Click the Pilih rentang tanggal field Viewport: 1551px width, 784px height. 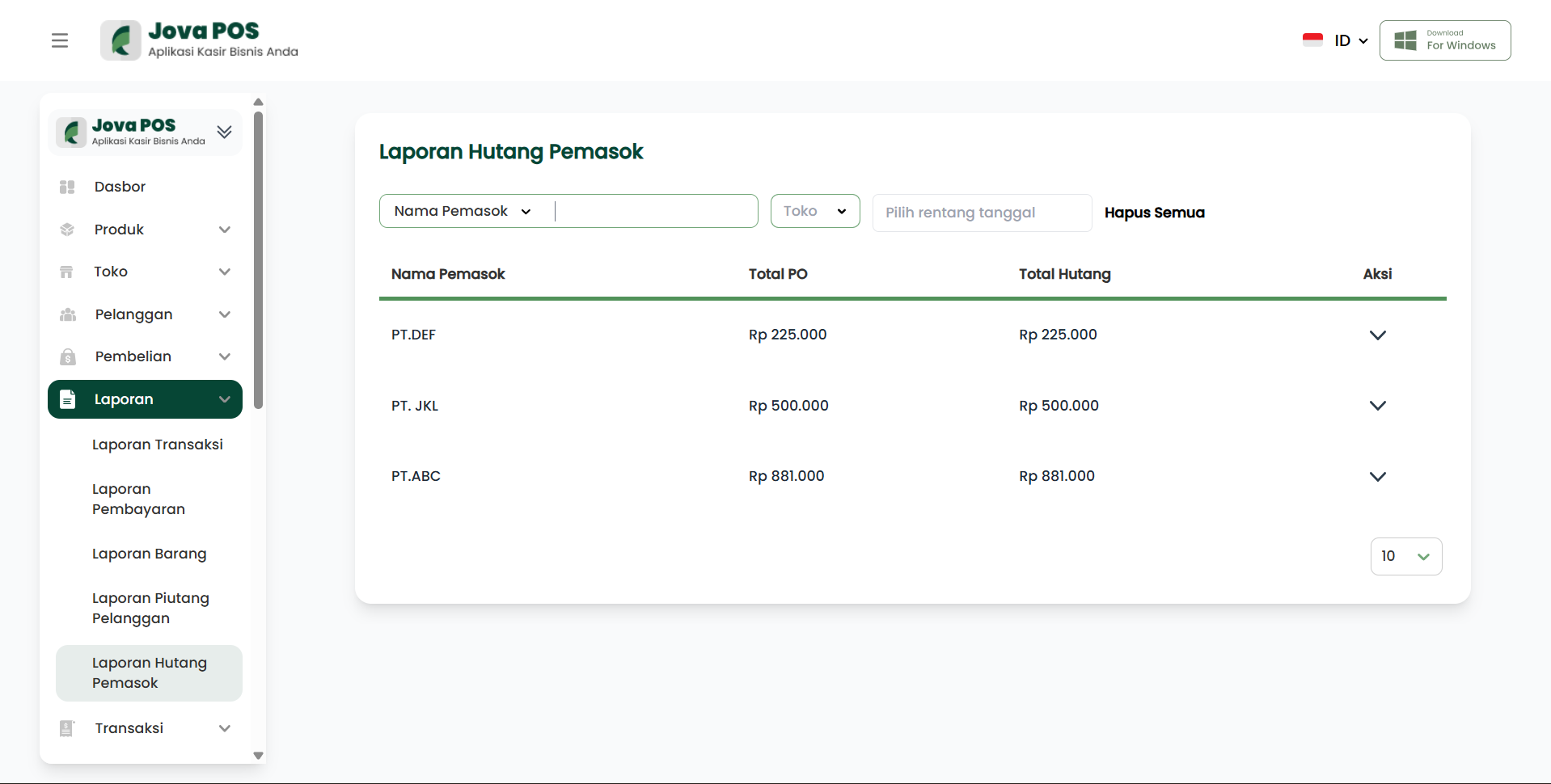pos(981,213)
